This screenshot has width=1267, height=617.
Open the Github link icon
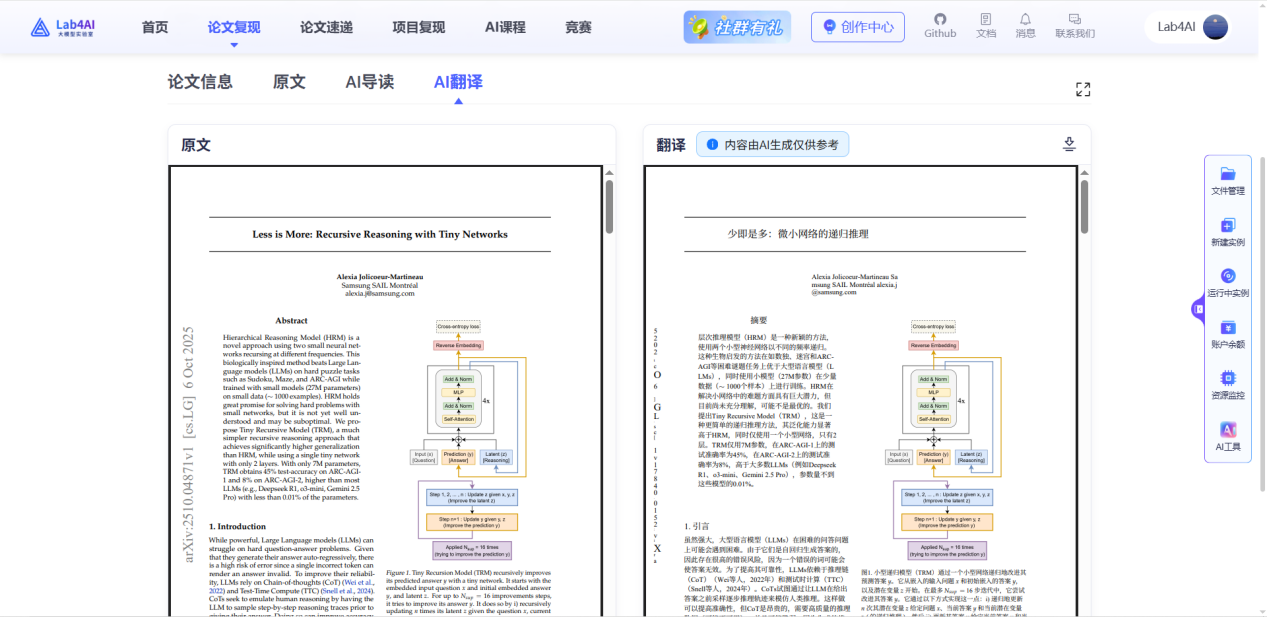(x=939, y=25)
